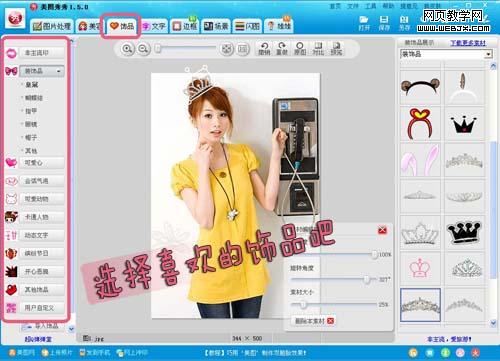Click the 原图 original image icon
Image resolution: width=500 pixels, height=361 pixels.
pyautogui.click(x=300, y=49)
